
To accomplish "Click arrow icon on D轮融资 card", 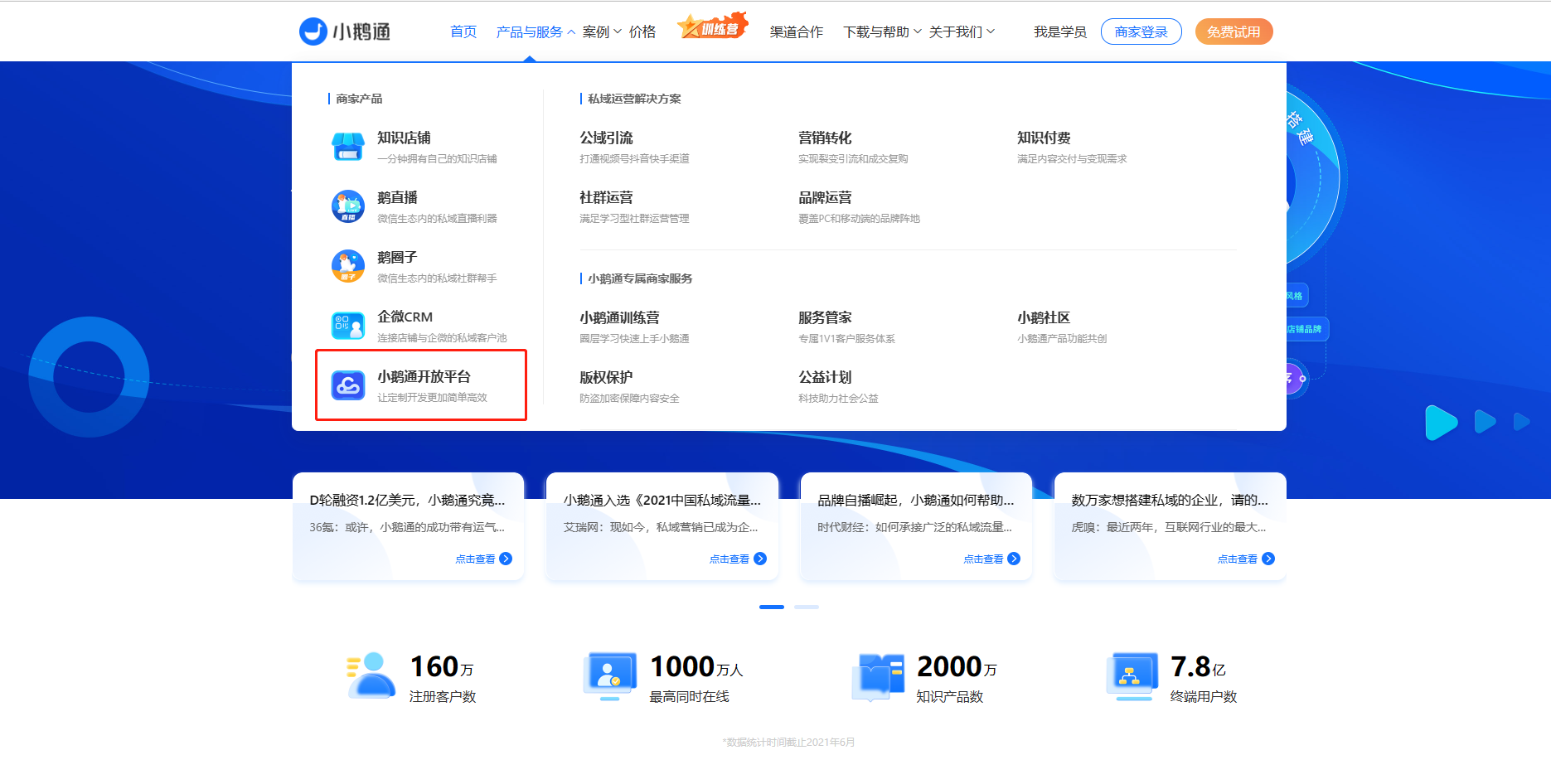I will coord(506,559).
